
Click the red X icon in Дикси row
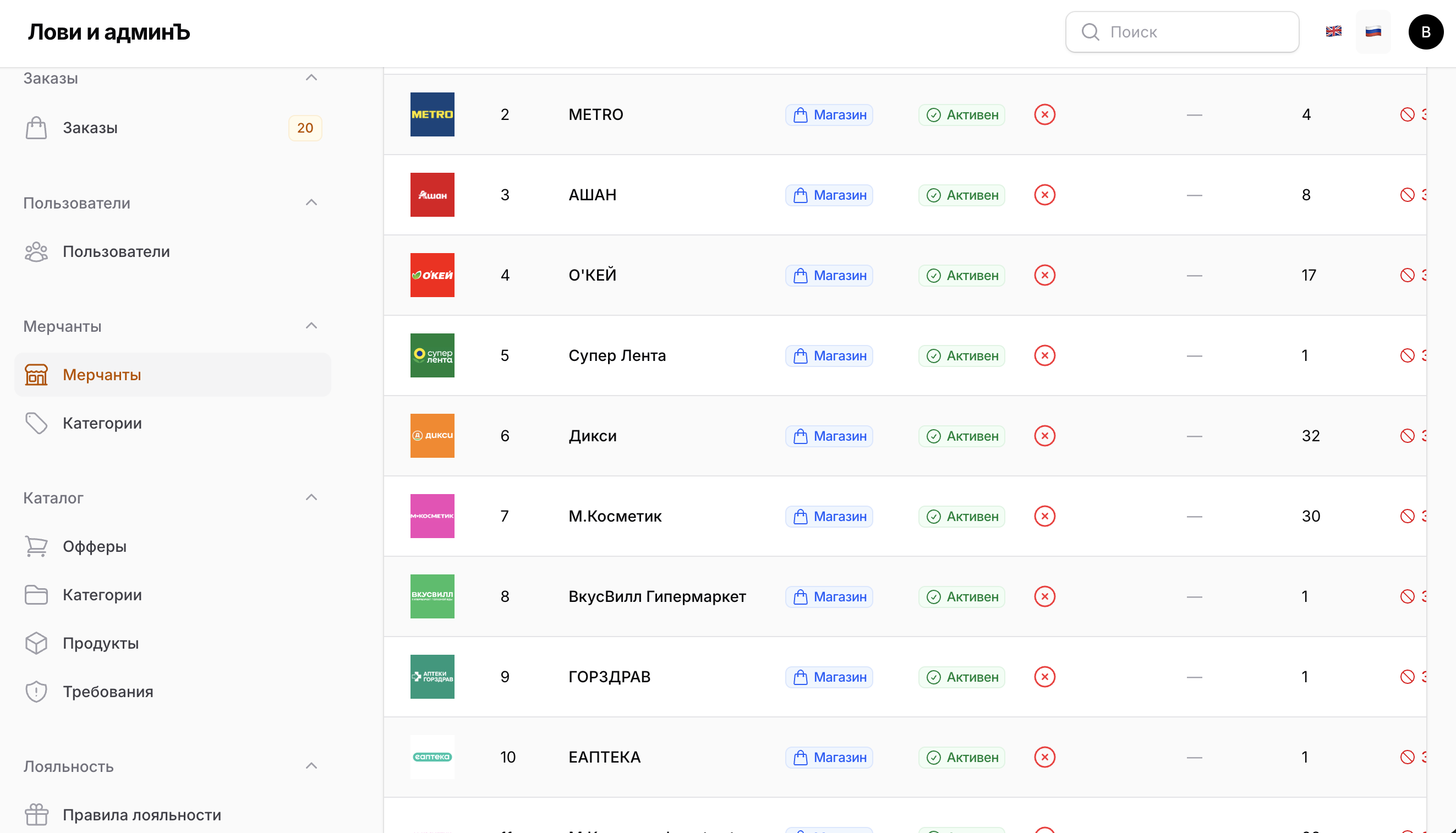click(1044, 436)
